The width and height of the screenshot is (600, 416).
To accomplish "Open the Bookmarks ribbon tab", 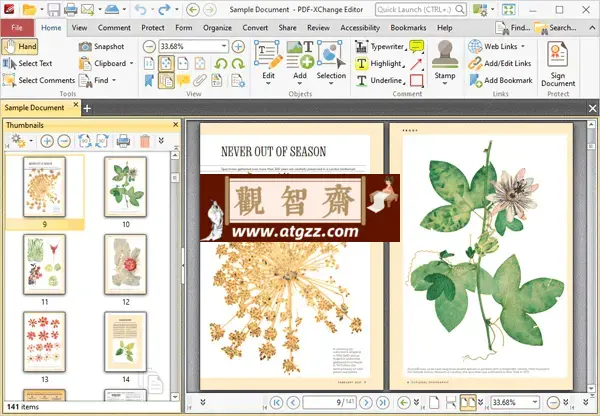I will [408, 28].
